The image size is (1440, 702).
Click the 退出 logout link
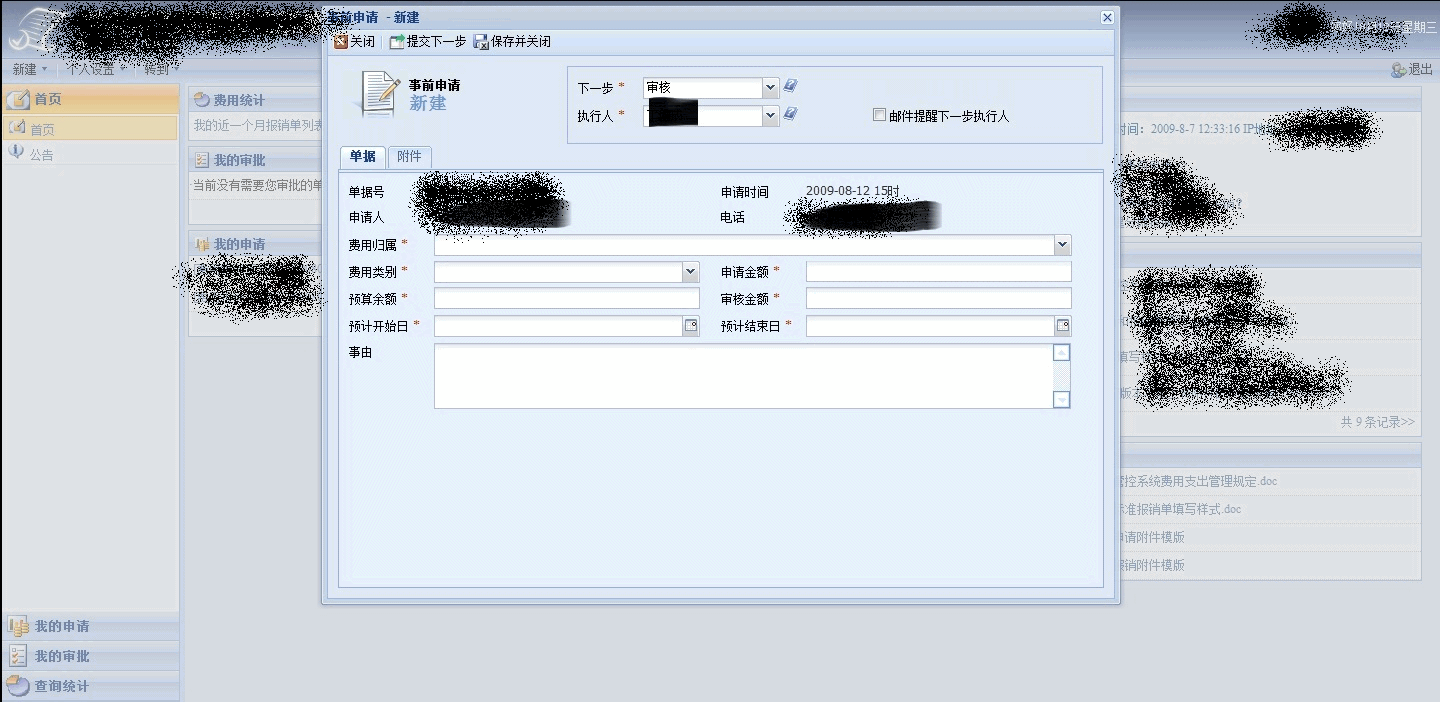(1412, 70)
